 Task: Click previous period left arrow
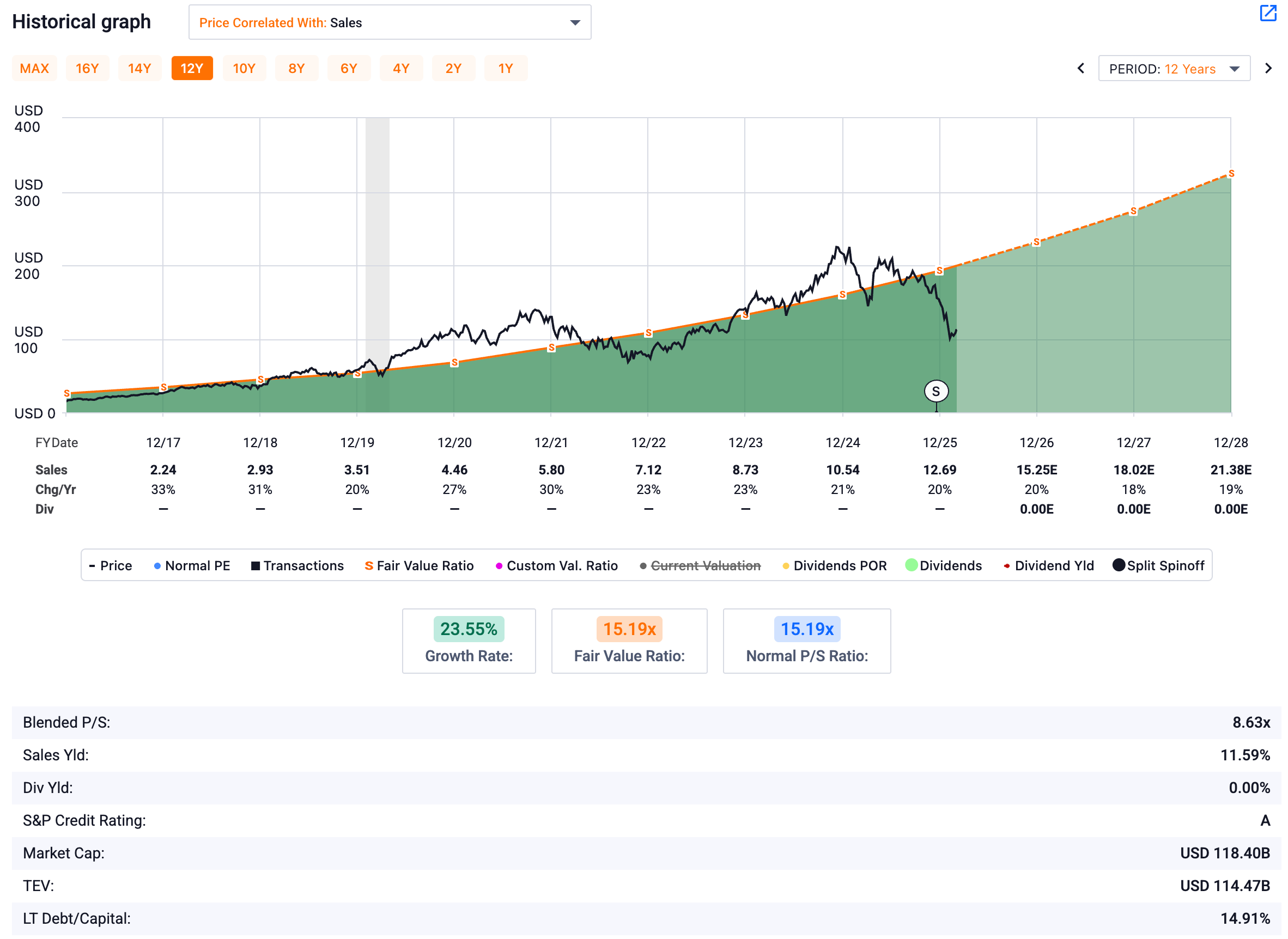point(1080,69)
